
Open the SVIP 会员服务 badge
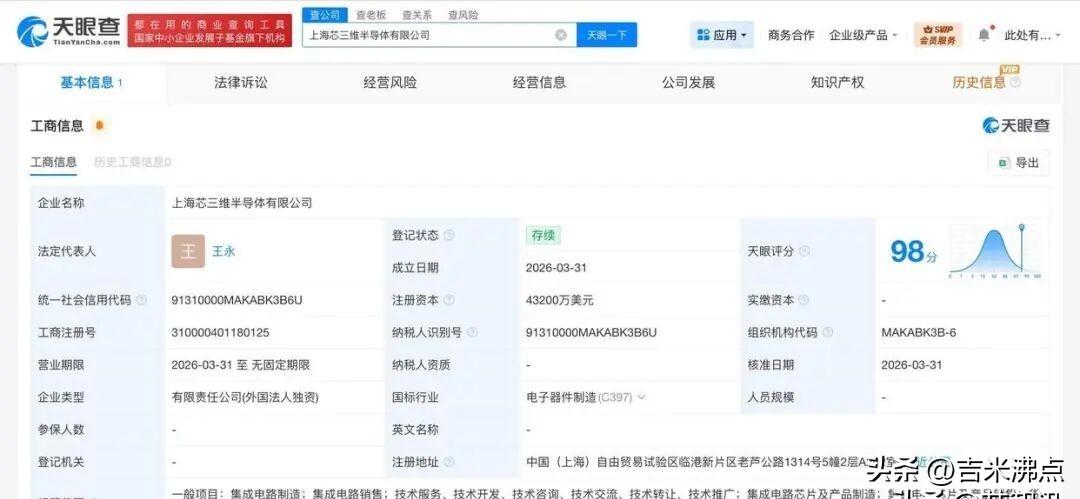[x=937, y=34]
